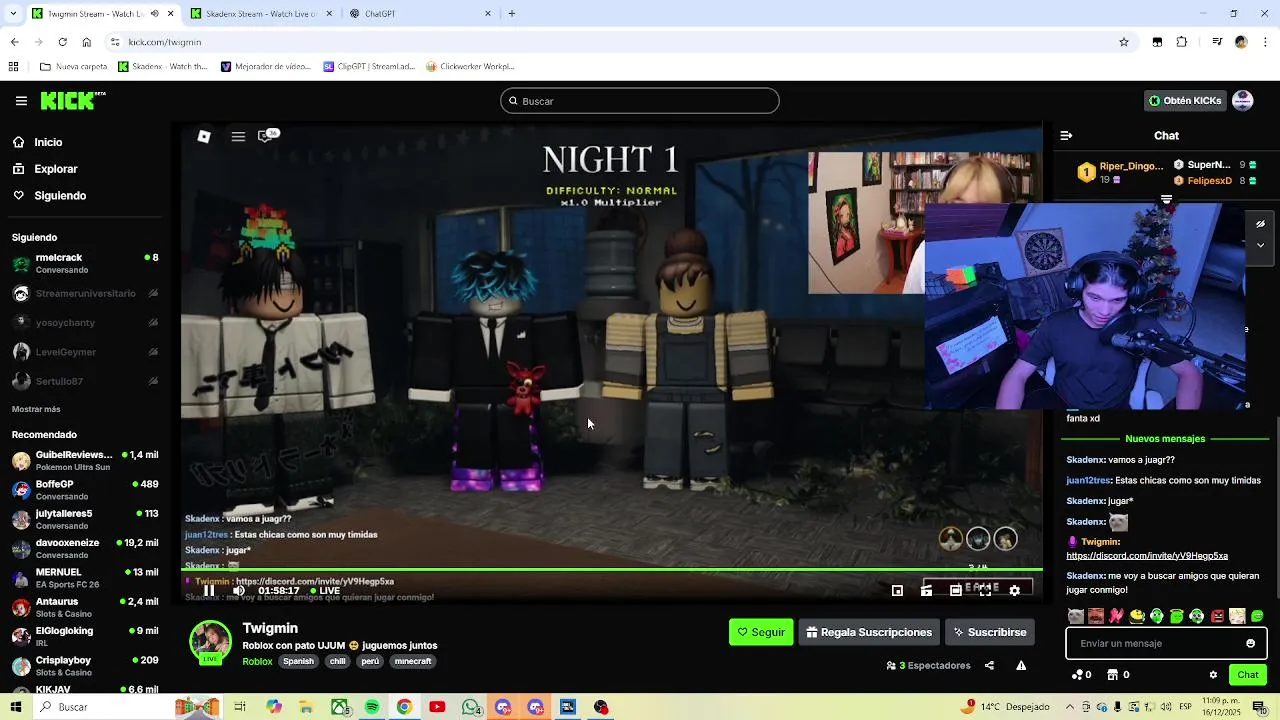Report stream warning icon
Image resolution: width=1280 pixels, height=720 pixels.
point(1021,666)
